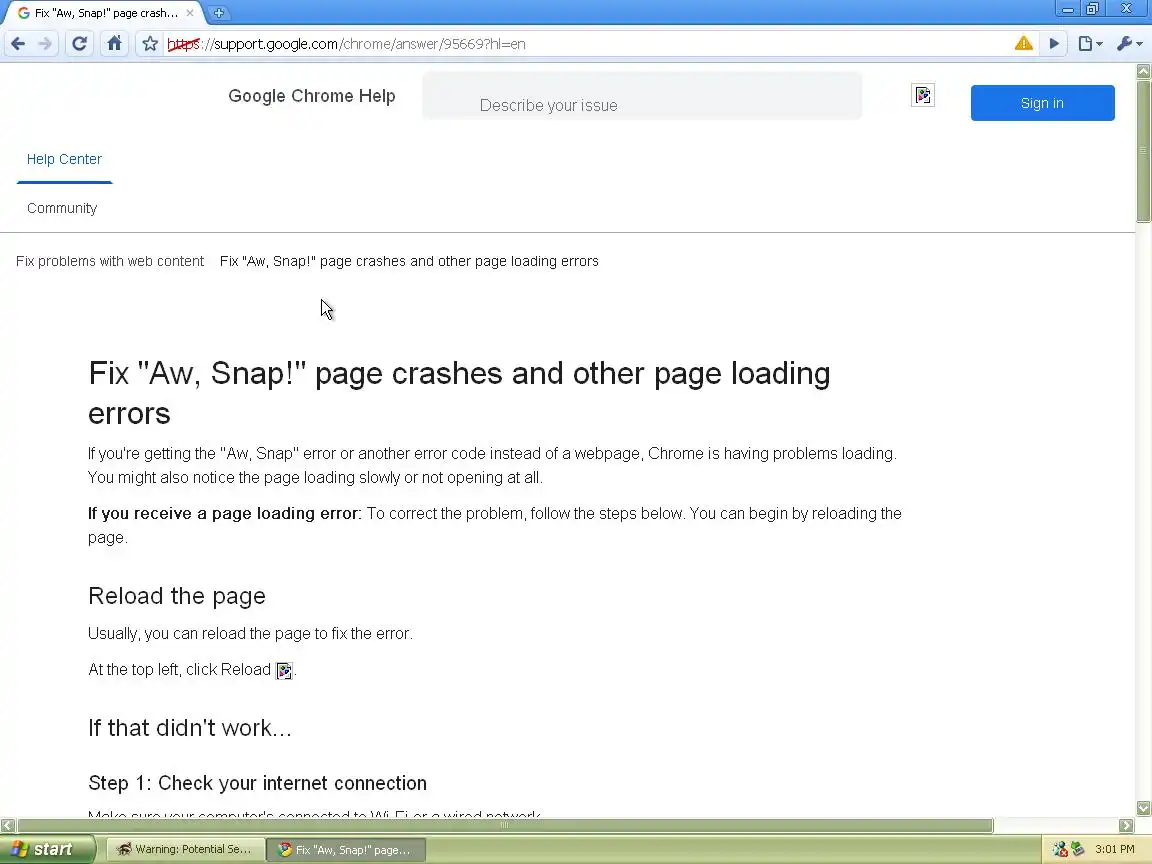Image resolution: width=1152 pixels, height=864 pixels.
Task: Select the 'Fix Aw, Snap! page crash' tab
Action: pos(106,13)
